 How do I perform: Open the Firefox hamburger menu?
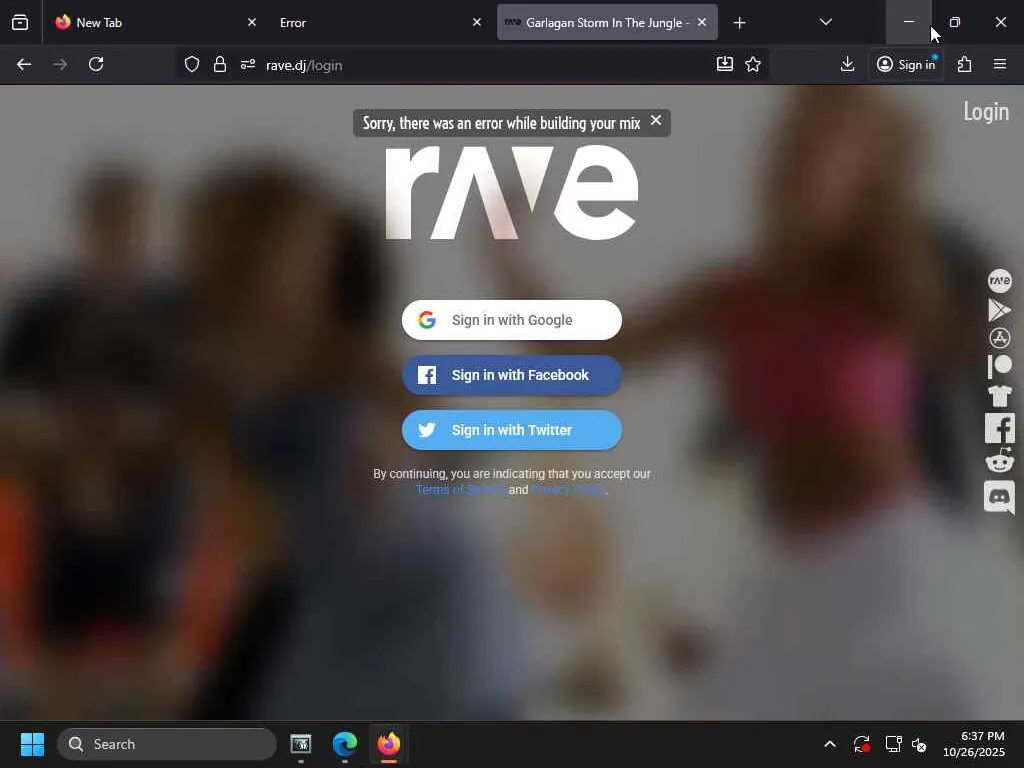1000,64
